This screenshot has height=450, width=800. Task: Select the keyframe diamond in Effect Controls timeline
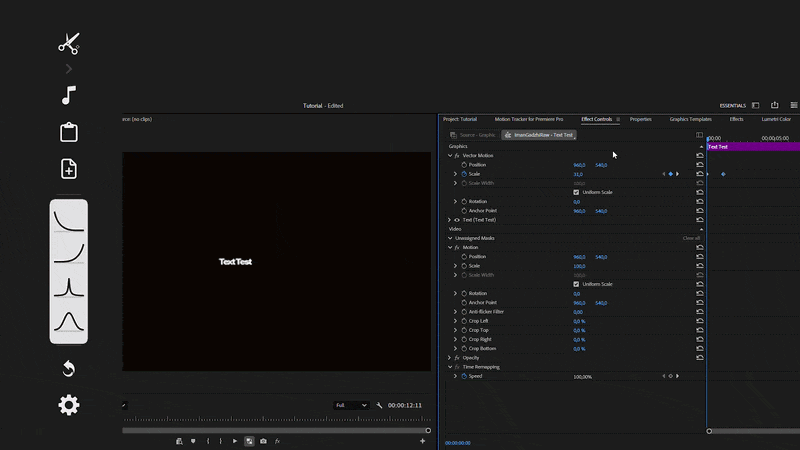[723, 174]
